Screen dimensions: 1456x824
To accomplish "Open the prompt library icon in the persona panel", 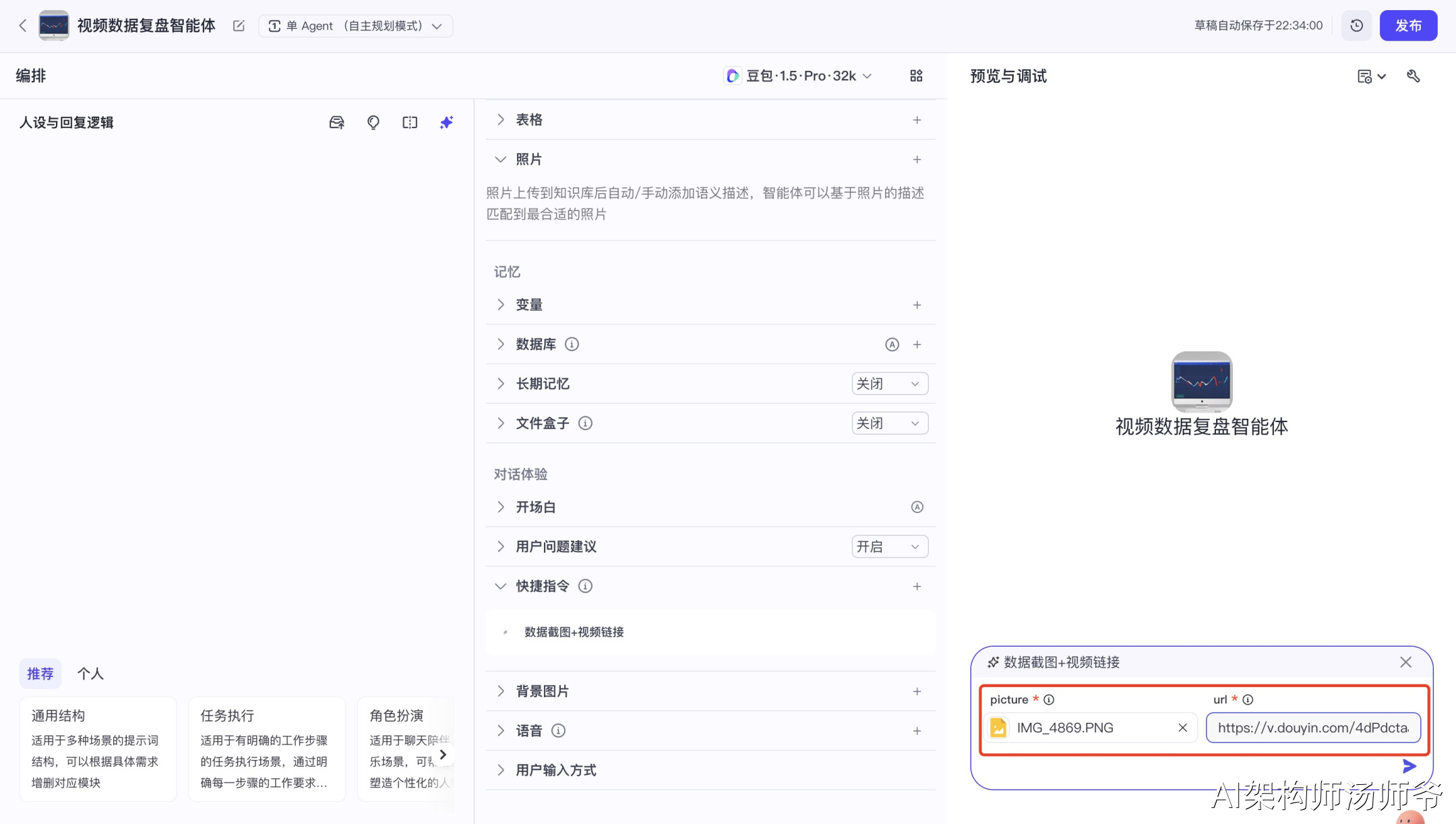I will tap(336, 123).
